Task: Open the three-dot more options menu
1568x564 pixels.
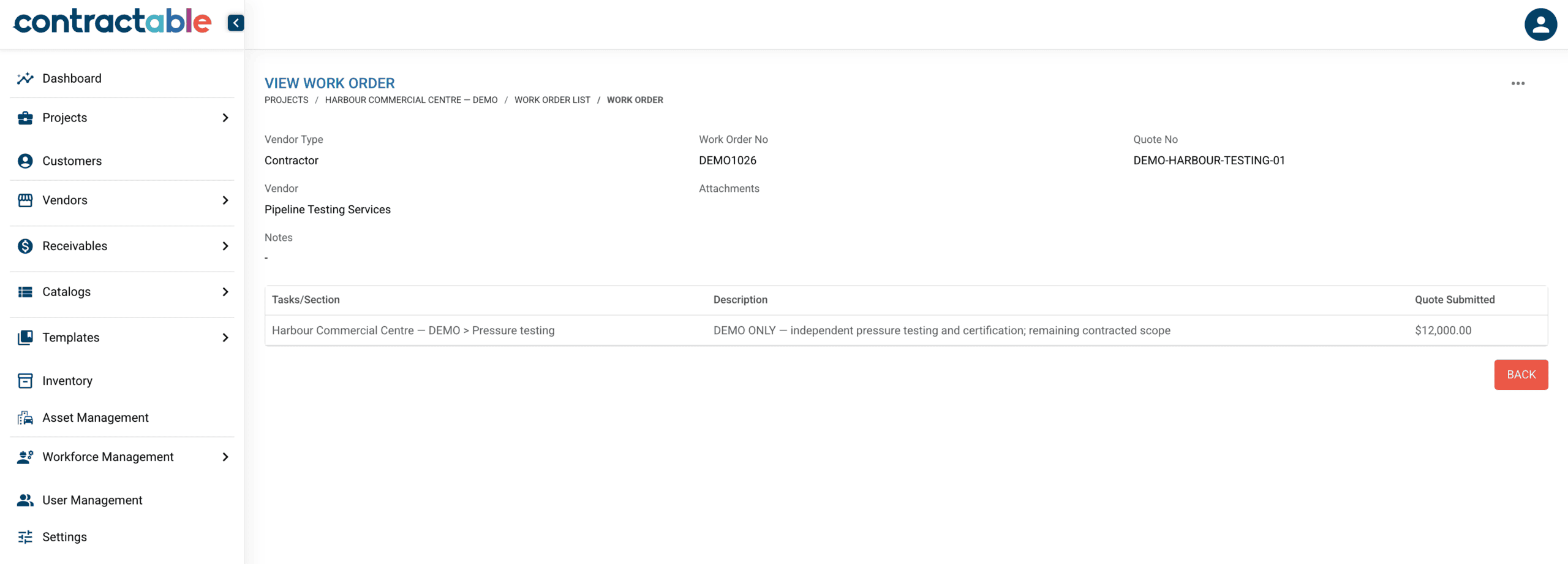Action: click(1518, 83)
